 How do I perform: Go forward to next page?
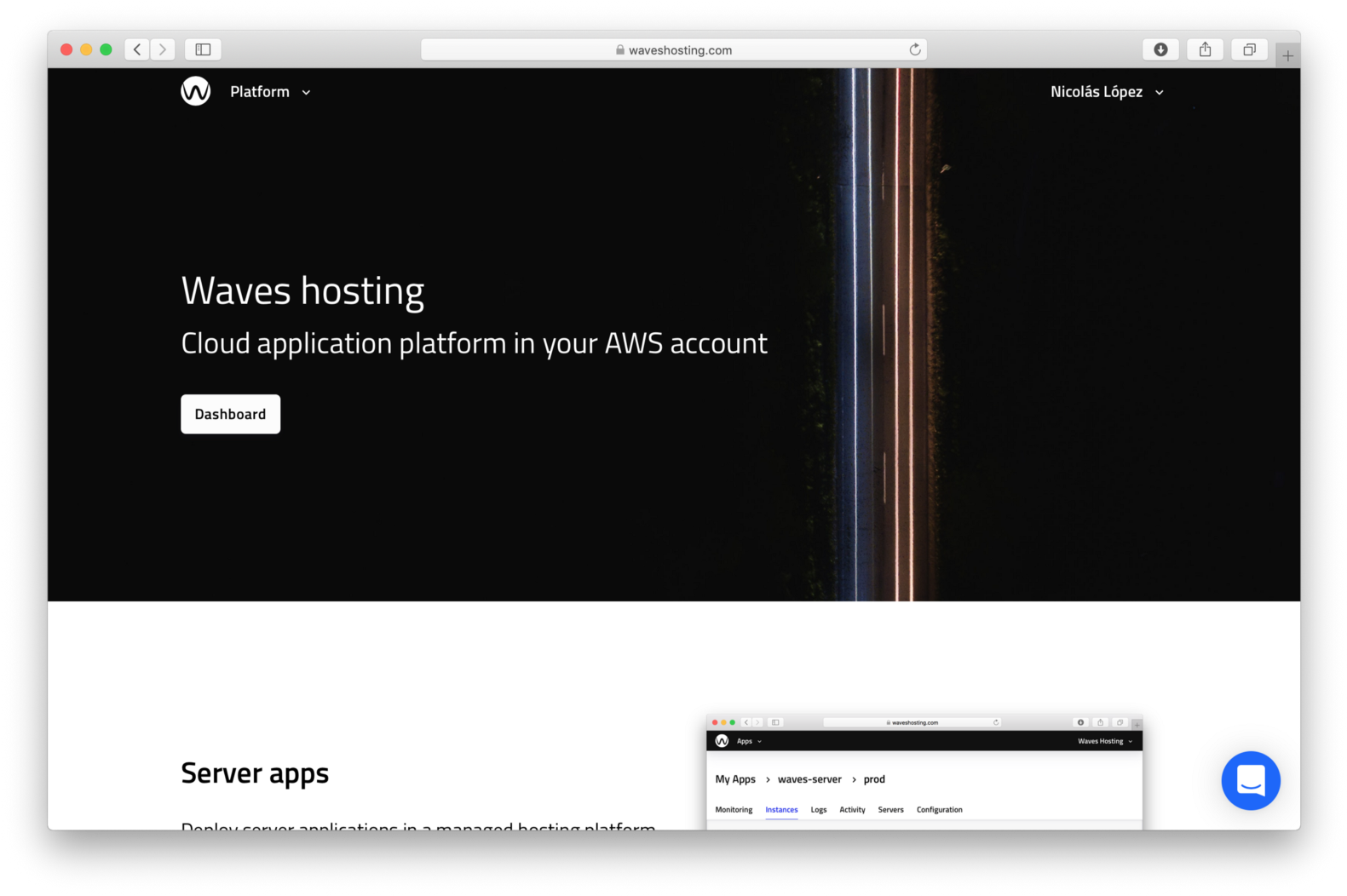tap(163, 49)
